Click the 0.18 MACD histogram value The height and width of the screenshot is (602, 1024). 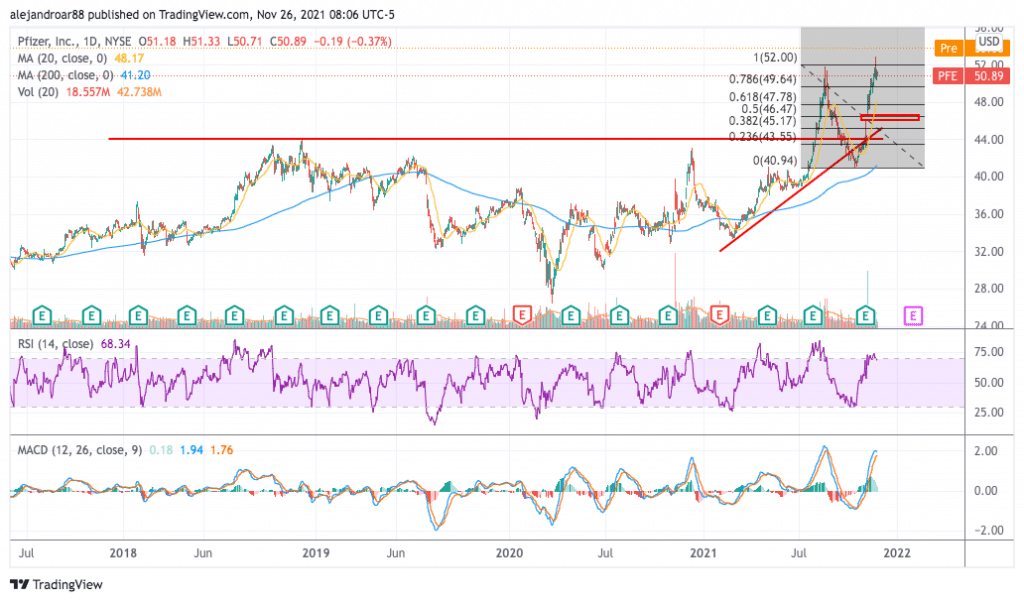(x=161, y=450)
